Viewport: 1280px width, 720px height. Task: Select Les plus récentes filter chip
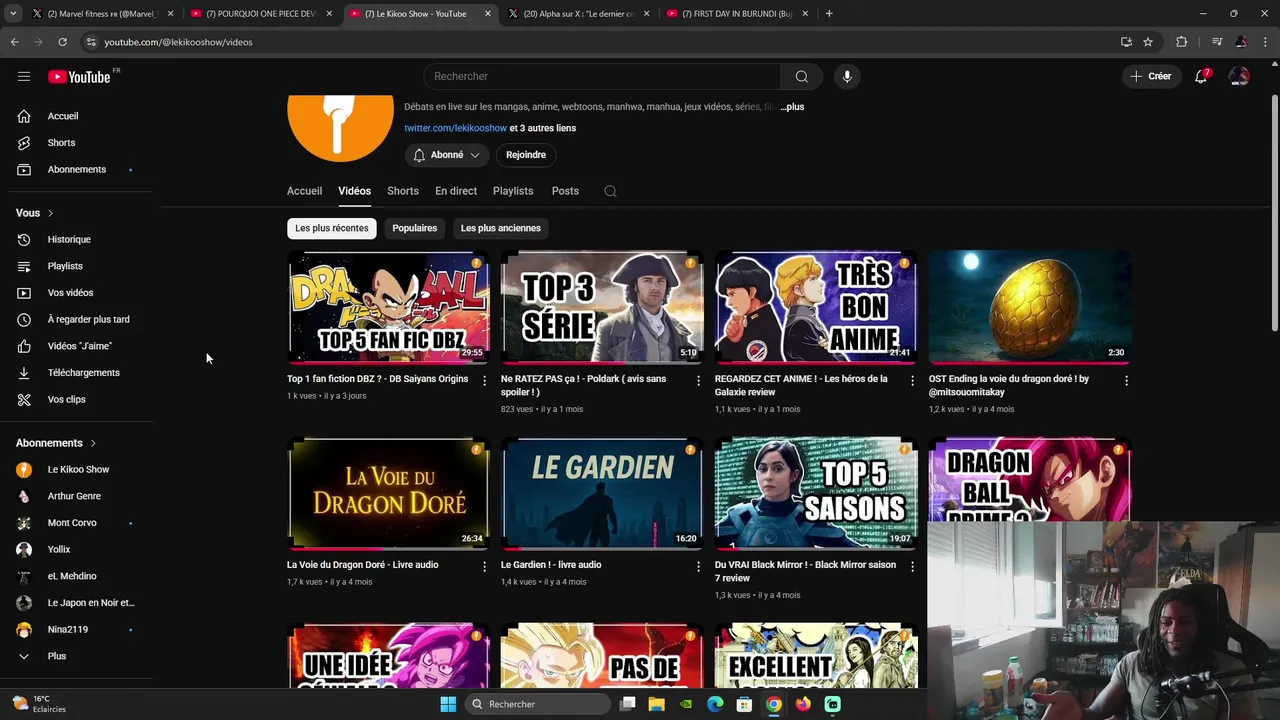[x=332, y=228]
